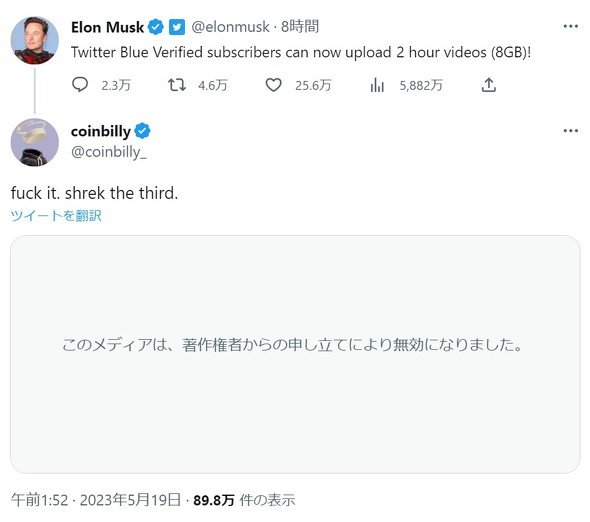This screenshot has height=522, width=590.
Task: Open coinbilly's profile avatar
Action: [35, 142]
